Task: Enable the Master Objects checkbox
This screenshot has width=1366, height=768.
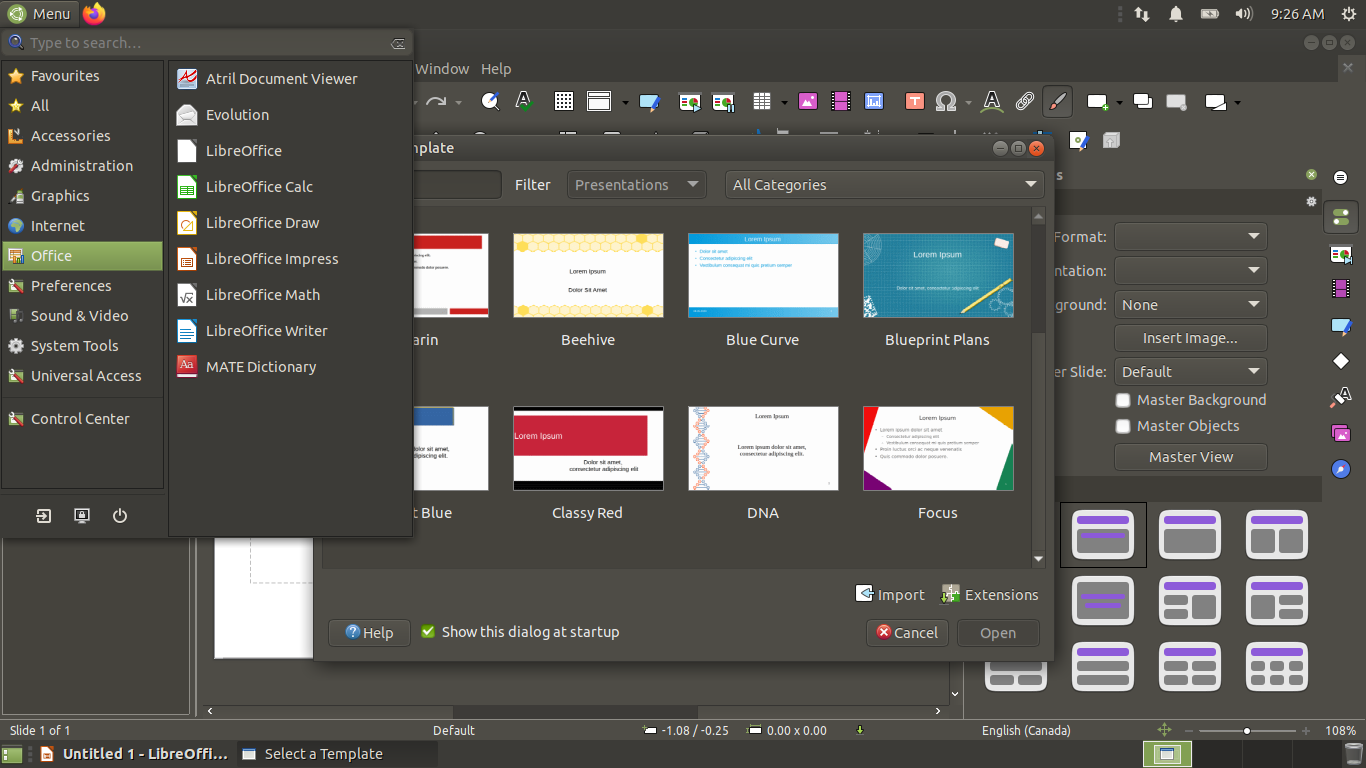Action: tap(1123, 426)
